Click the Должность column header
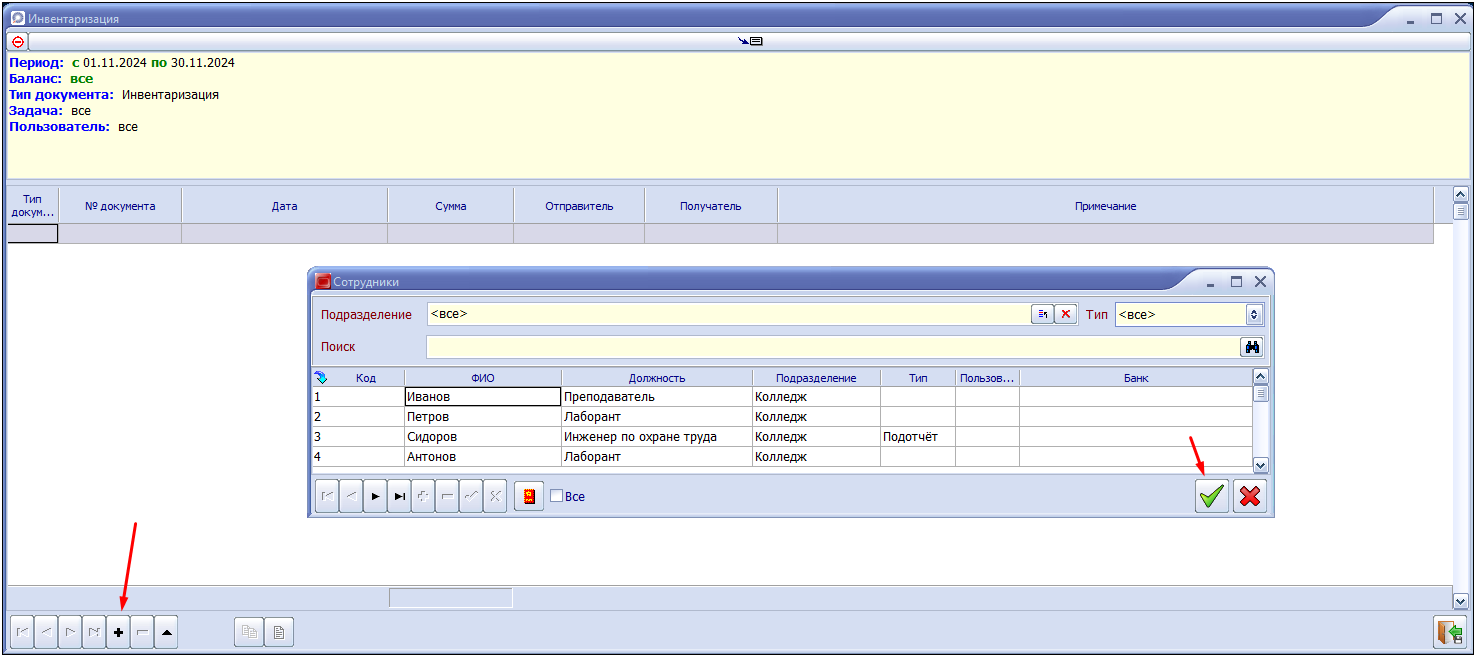The height and width of the screenshot is (657, 1476). (657, 378)
